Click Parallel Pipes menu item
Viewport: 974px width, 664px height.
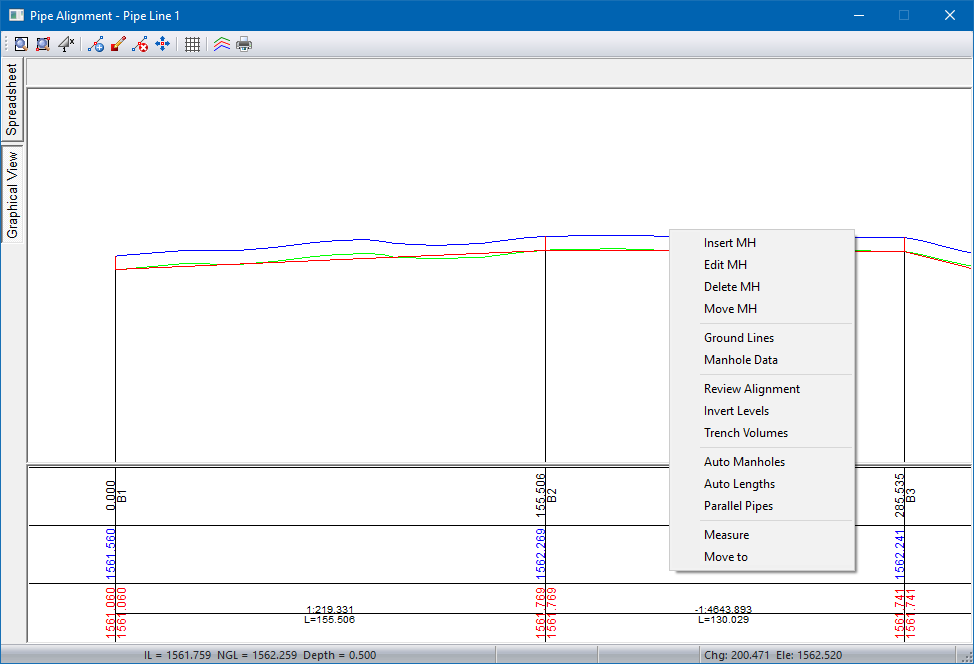[x=738, y=506]
